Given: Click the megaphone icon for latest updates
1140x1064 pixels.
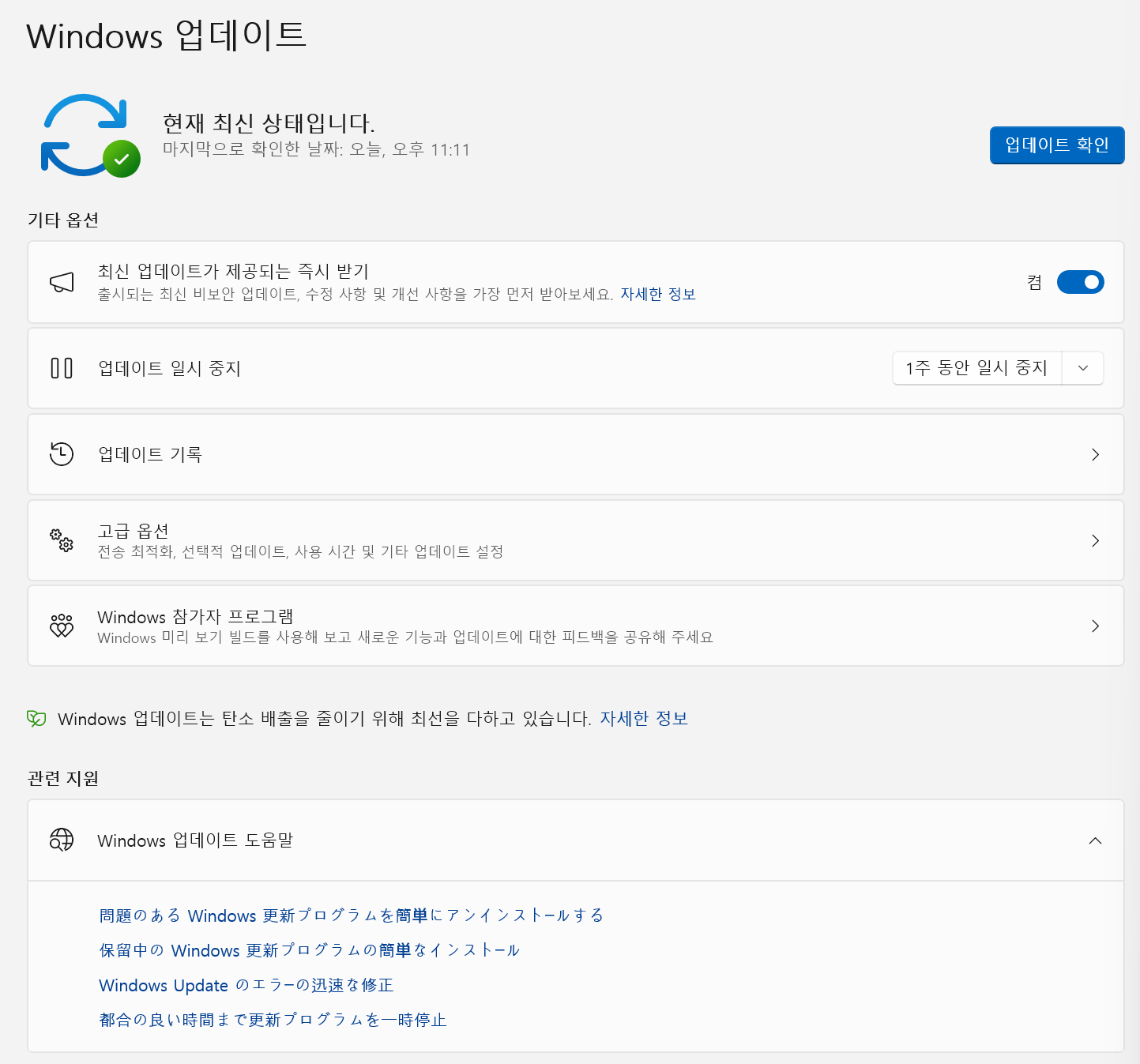Looking at the screenshot, I should [x=62, y=282].
